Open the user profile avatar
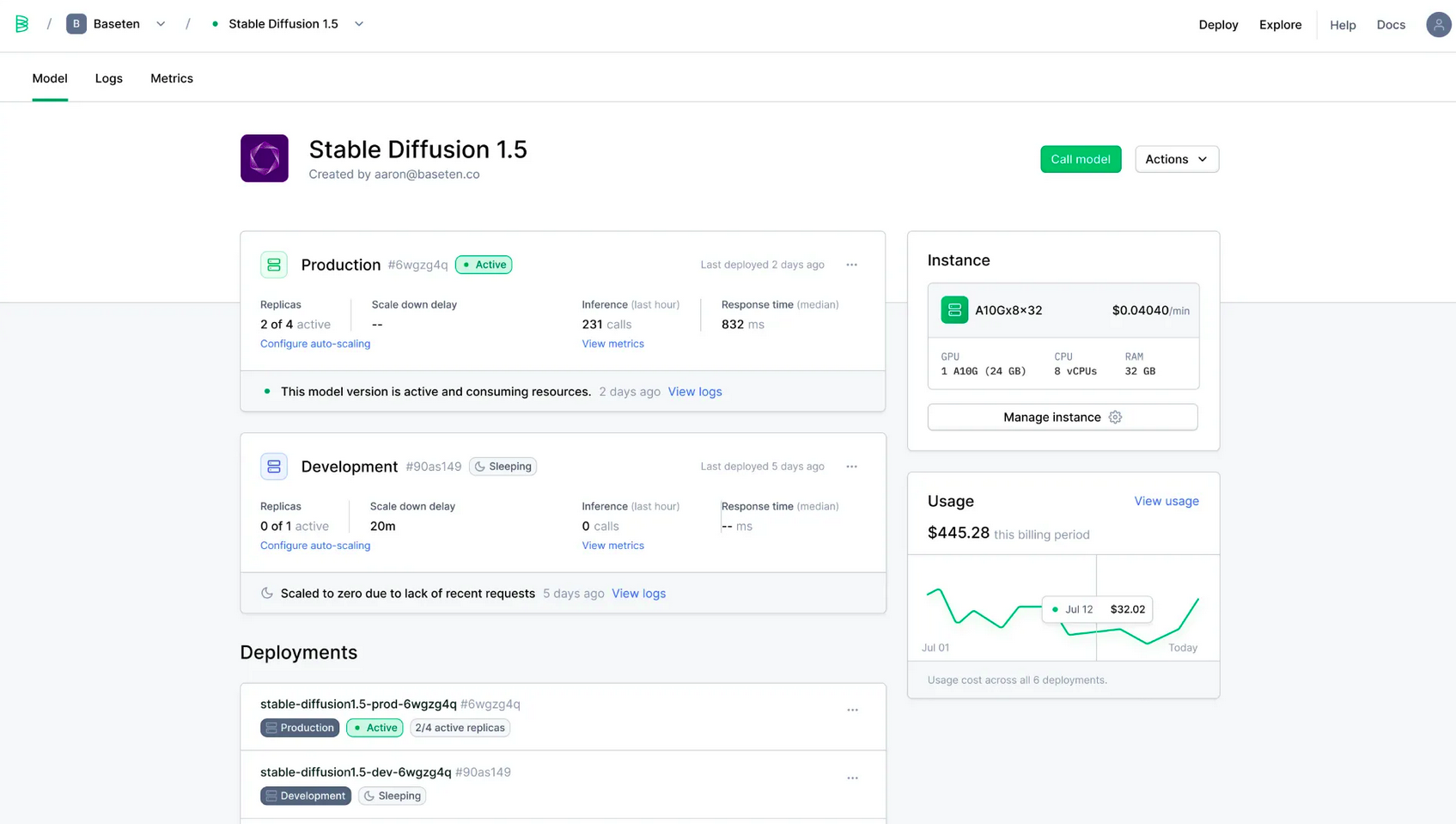The width and height of the screenshot is (1456, 824). coord(1438,25)
